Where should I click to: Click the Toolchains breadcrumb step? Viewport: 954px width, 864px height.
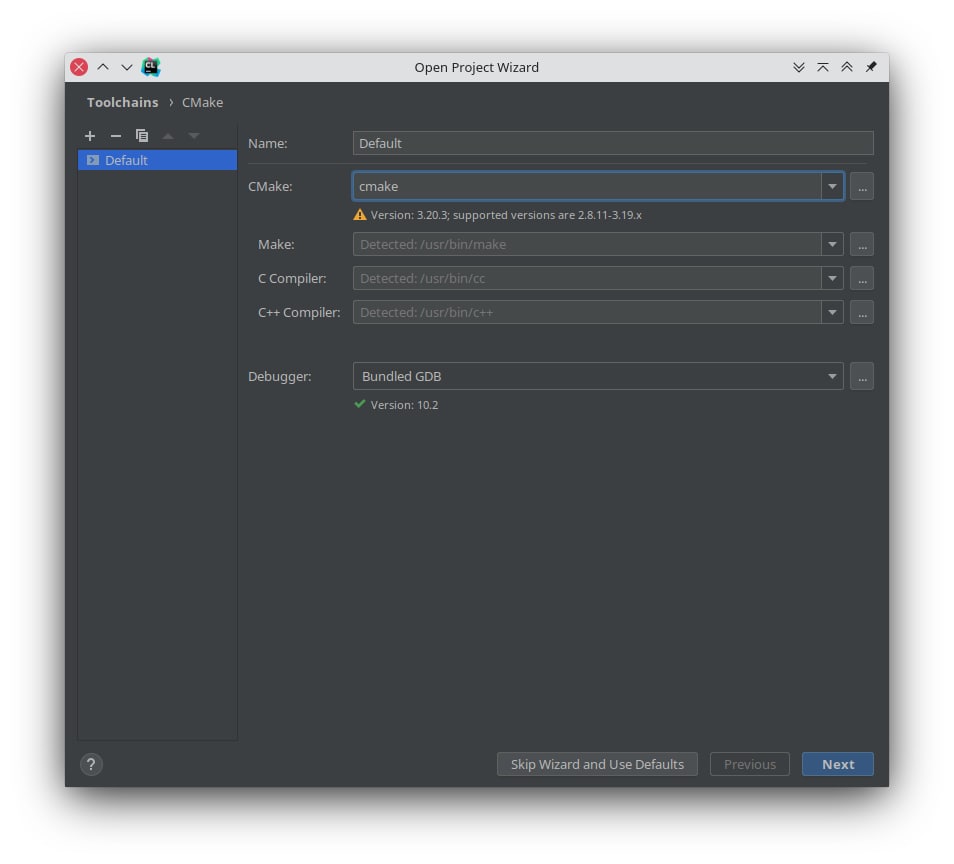tap(122, 102)
